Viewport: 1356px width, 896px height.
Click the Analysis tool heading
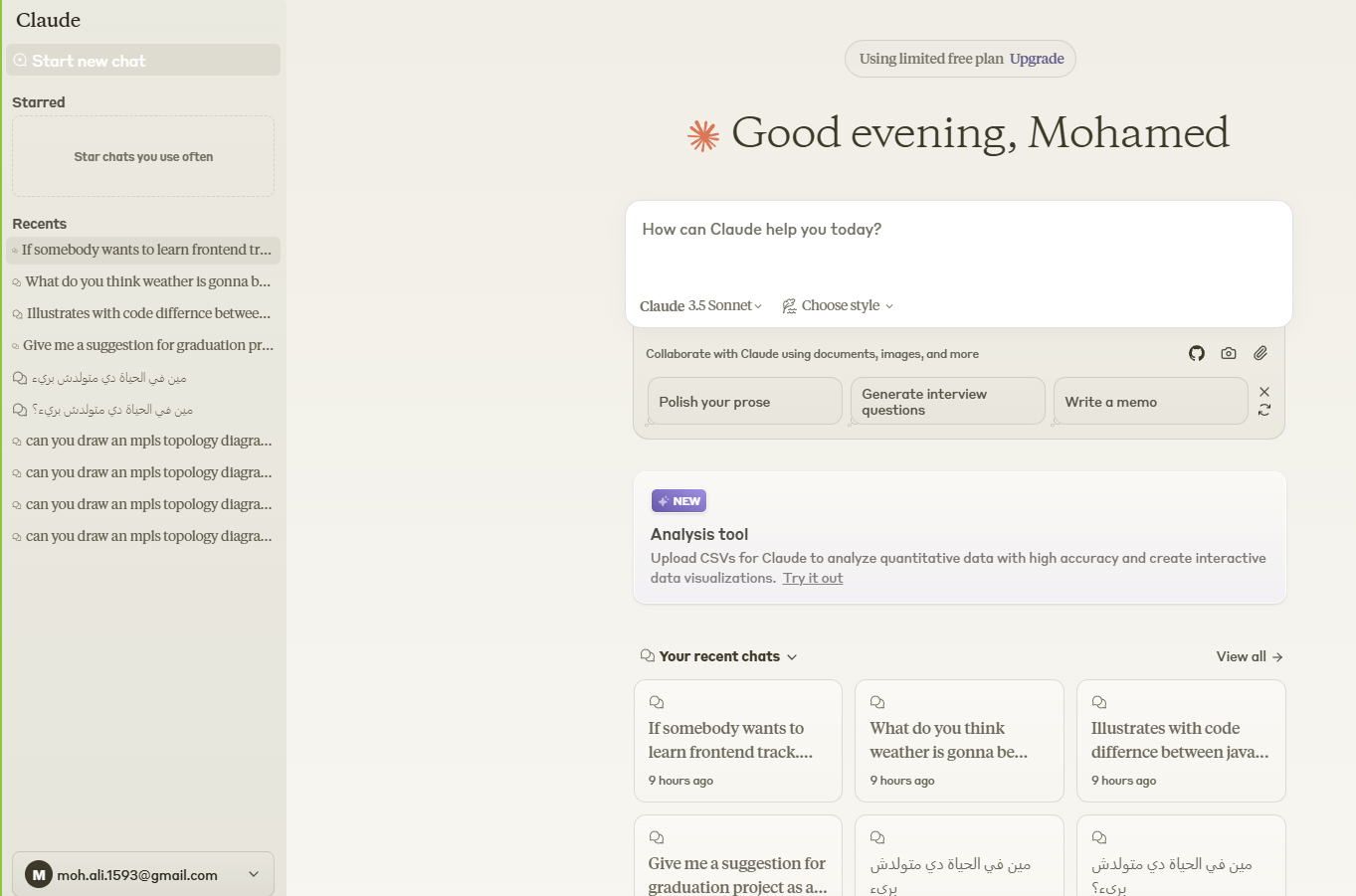point(699,534)
